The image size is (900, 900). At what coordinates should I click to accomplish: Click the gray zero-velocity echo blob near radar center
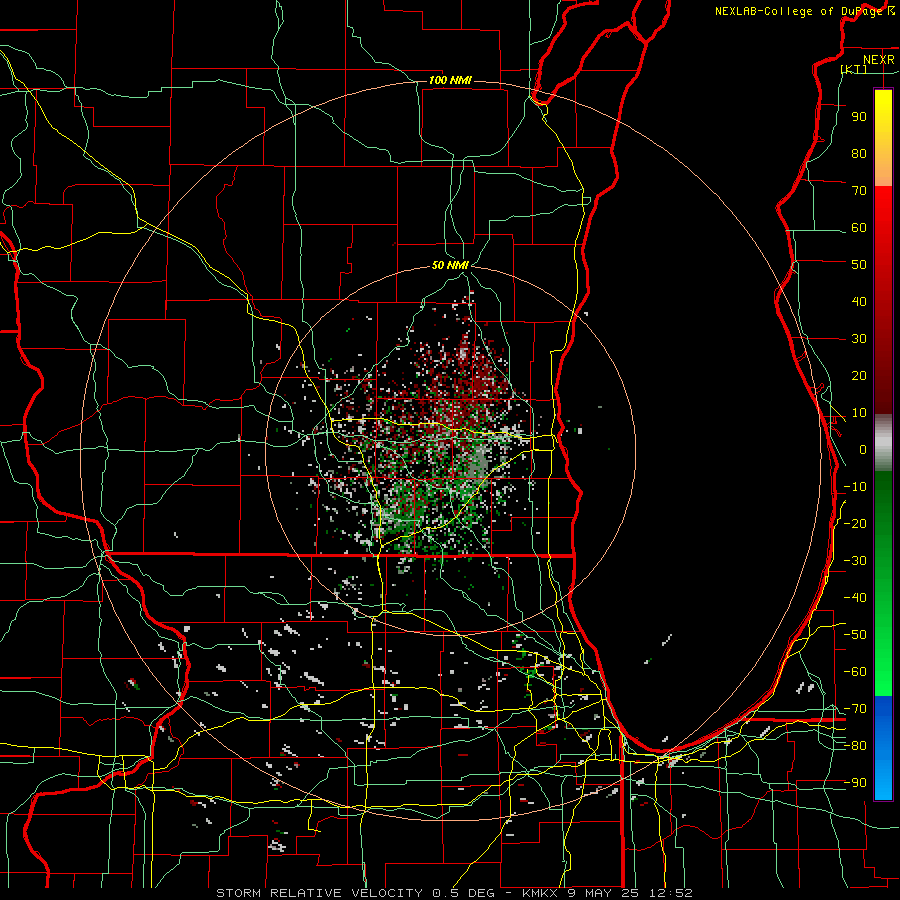477,463
